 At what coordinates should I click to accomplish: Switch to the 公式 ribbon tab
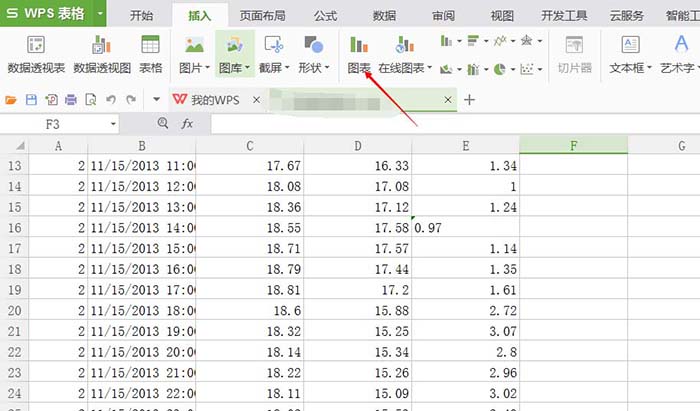coord(325,16)
